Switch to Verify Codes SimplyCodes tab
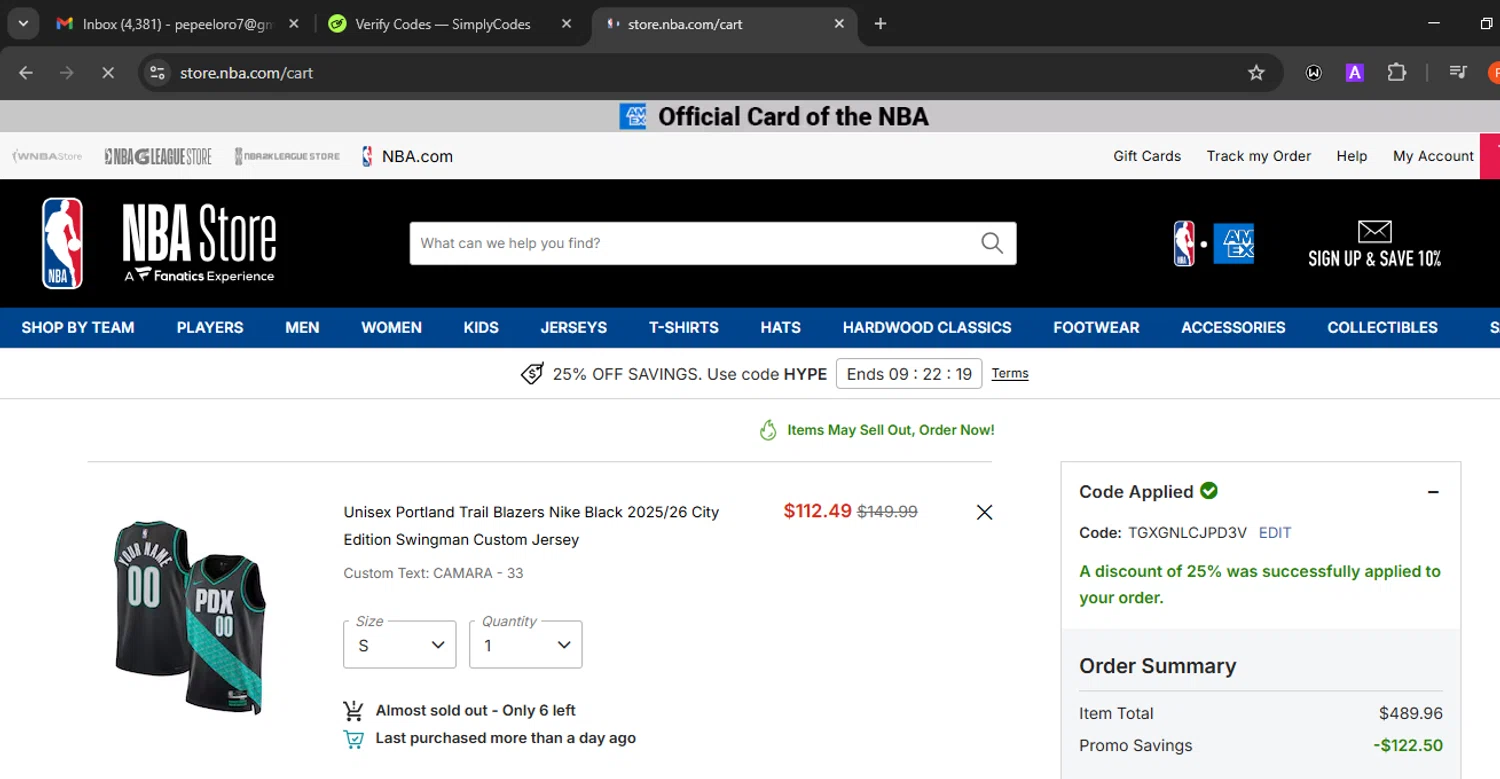Image resolution: width=1500 pixels, height=779 pixels. (443, 24)
